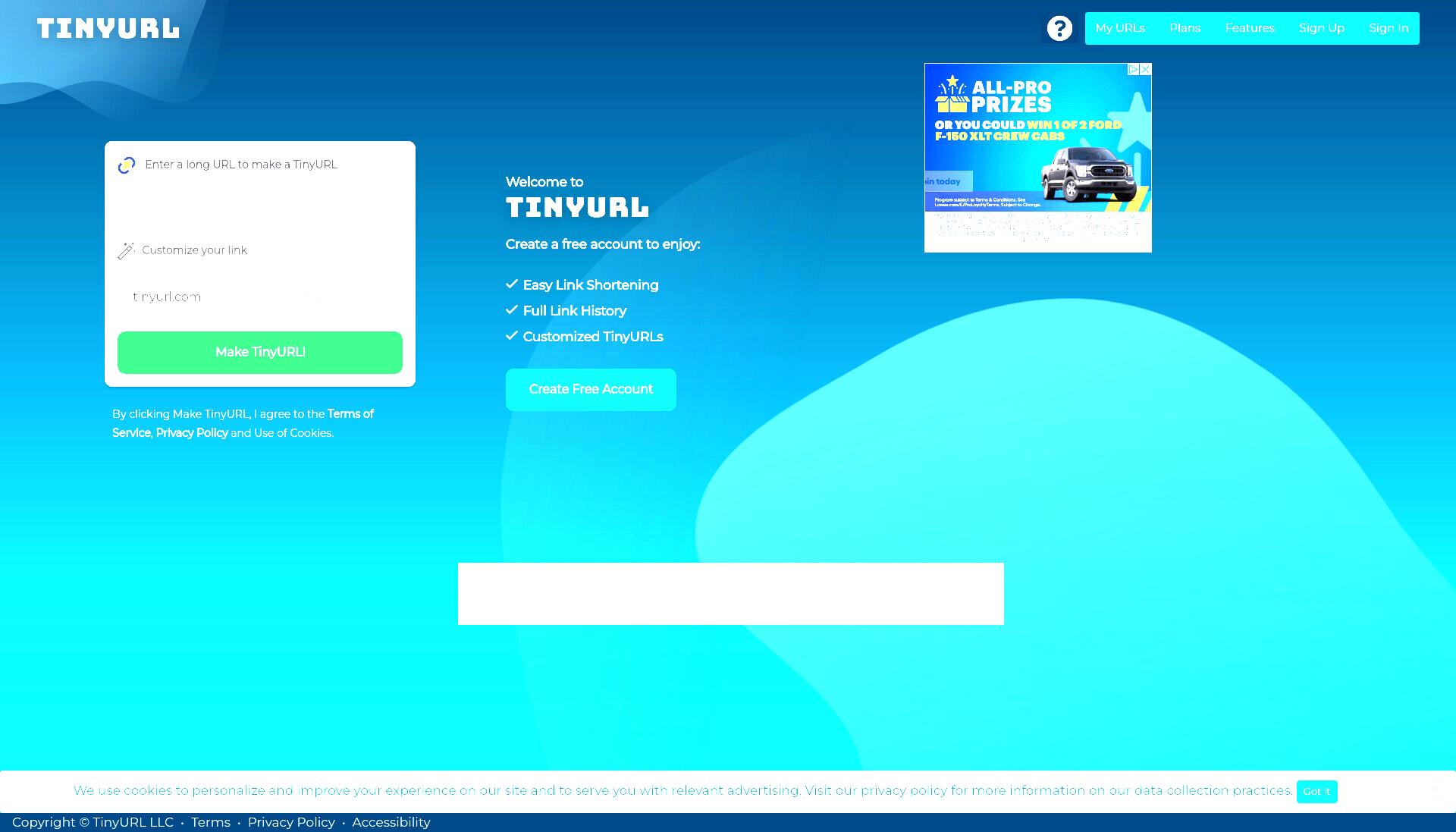The image size is (1456, 832).
Task: Click the checkmark beside Customized TinyURLs
Action: (512, 335)
